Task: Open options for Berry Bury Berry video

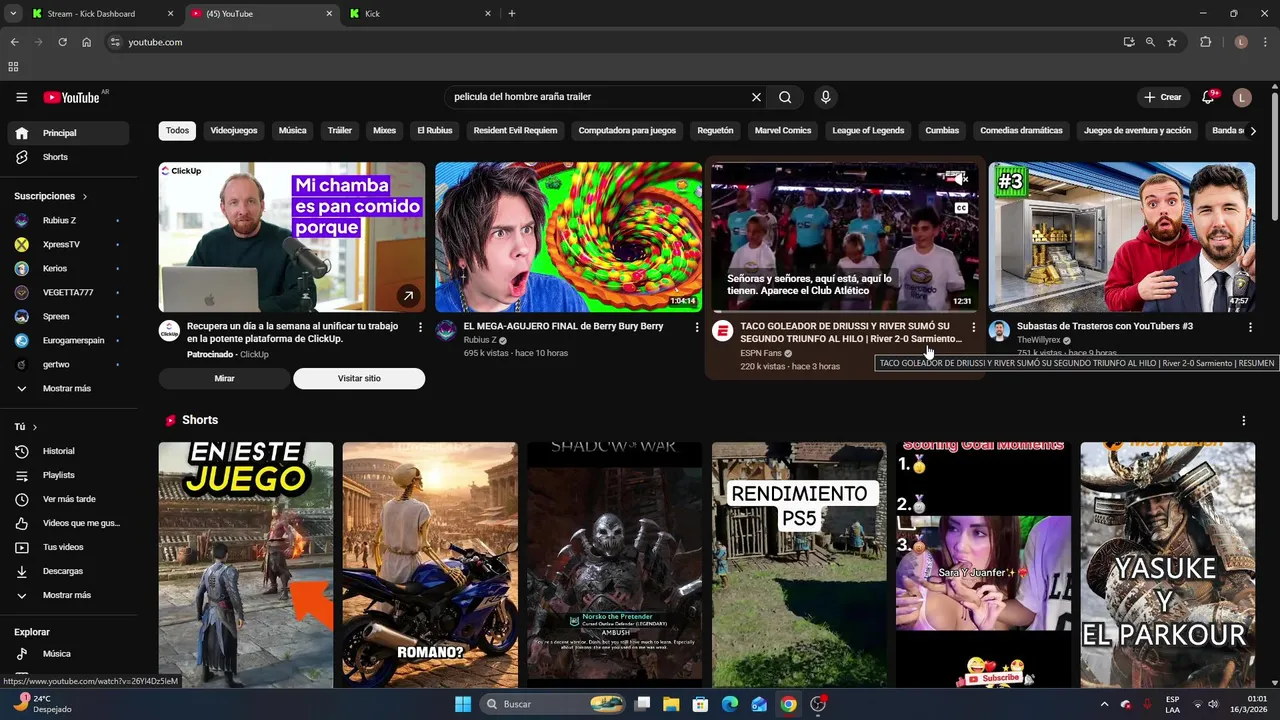Action: click(x=697, y=327)
